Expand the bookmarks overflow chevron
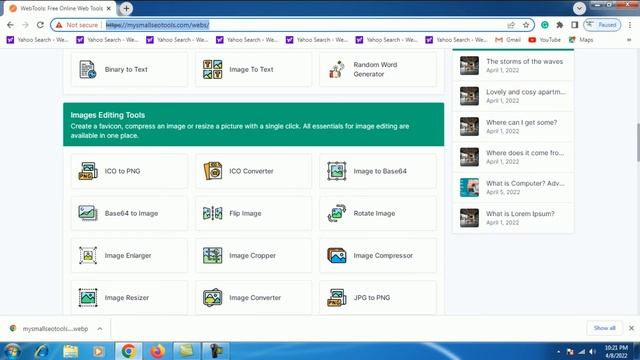The width and height of the screenshot is (640, 360). click(629, 40)
